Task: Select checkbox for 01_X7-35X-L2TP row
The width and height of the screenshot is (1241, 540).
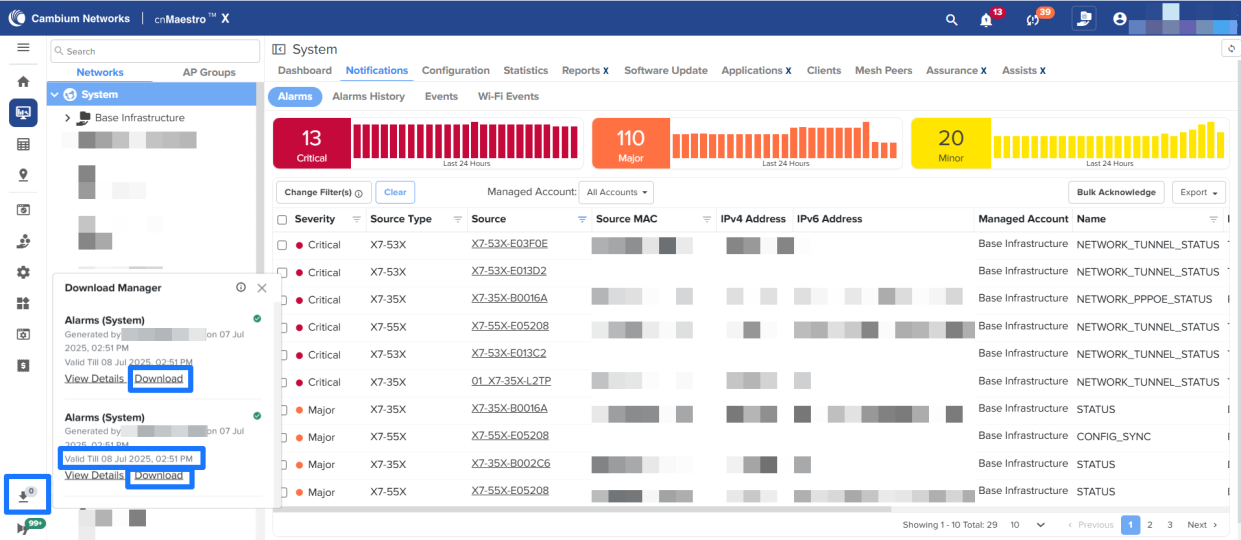Action: coord(282,382)
